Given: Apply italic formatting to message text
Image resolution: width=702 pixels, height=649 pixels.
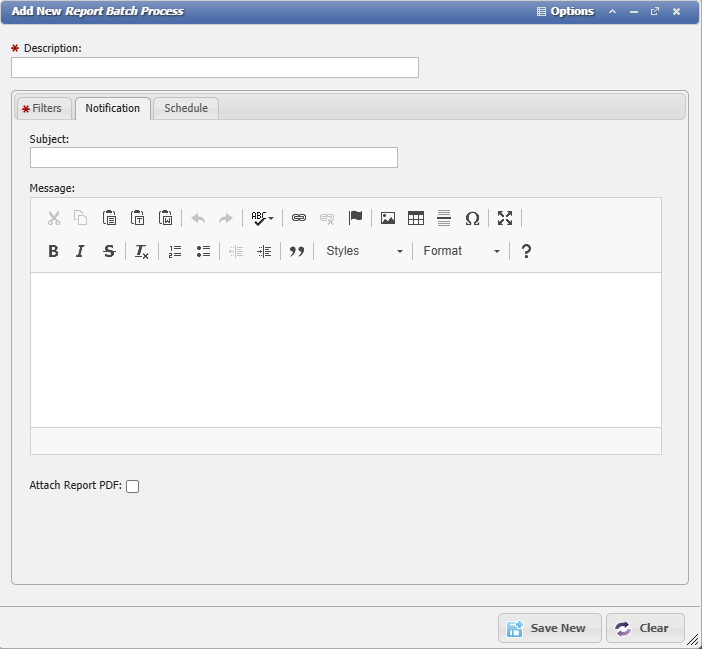Looking at the screenshot, I should coord(81,251).
